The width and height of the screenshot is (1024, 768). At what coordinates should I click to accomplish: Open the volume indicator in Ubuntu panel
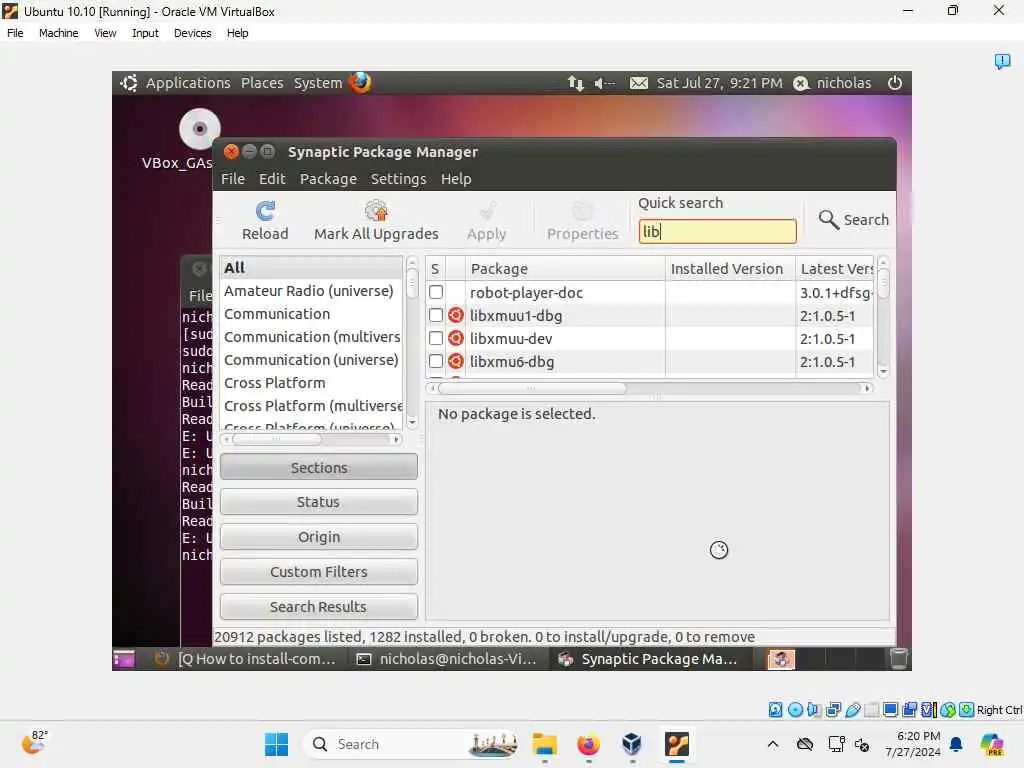tap(604, 83)
